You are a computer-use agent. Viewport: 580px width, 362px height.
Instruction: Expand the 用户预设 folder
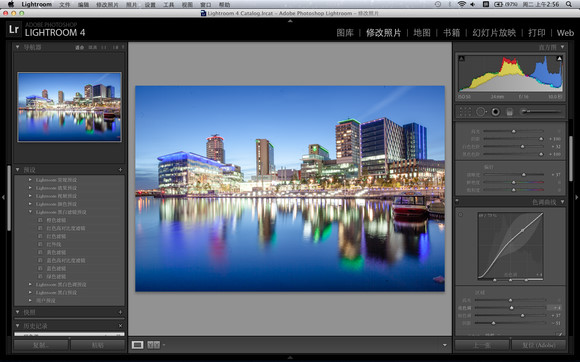point(30,301)
